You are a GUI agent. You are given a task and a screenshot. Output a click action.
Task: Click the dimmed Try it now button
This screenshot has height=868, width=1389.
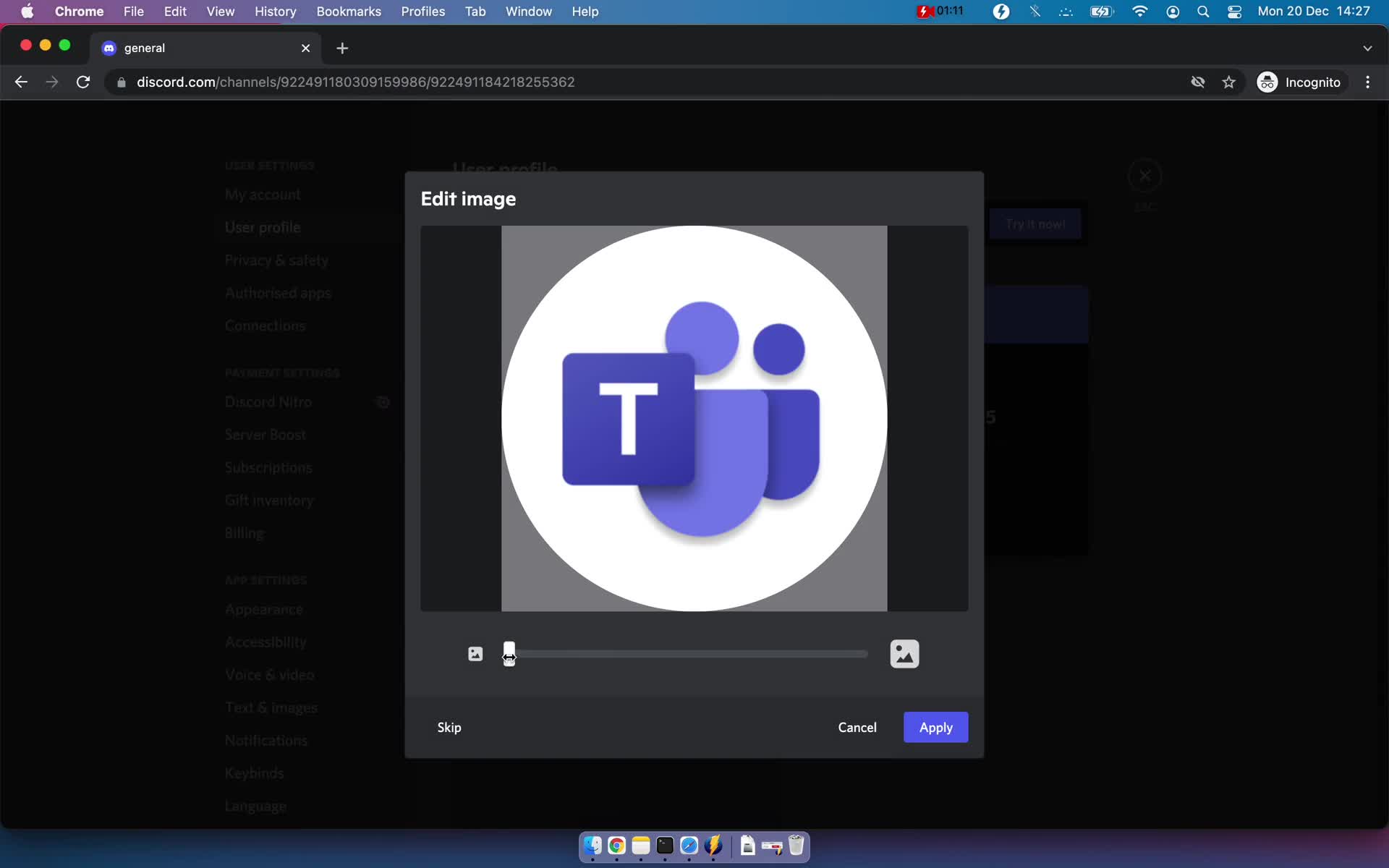pos(1035,224)
